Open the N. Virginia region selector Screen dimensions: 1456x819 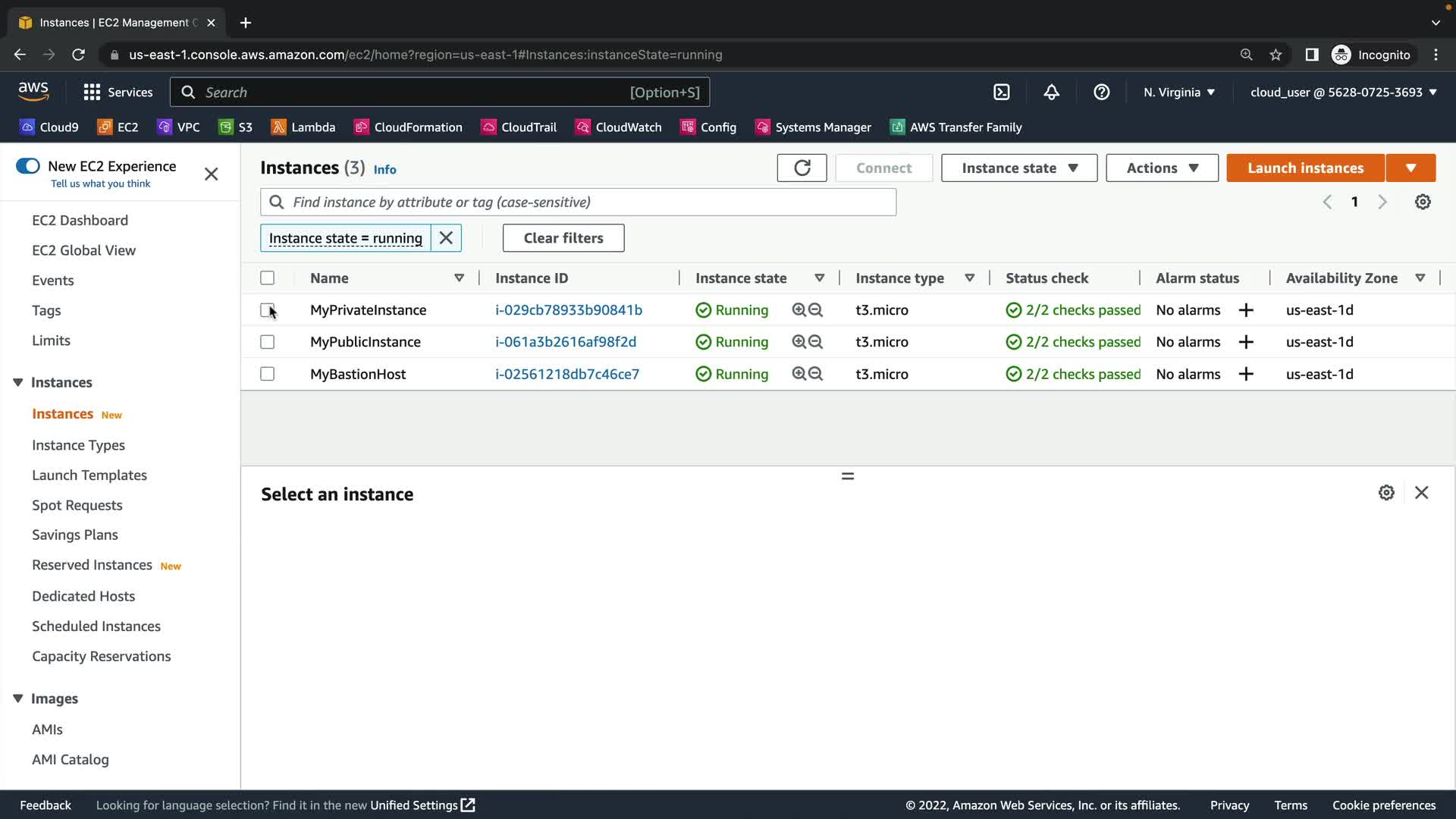coord(1178,93)
